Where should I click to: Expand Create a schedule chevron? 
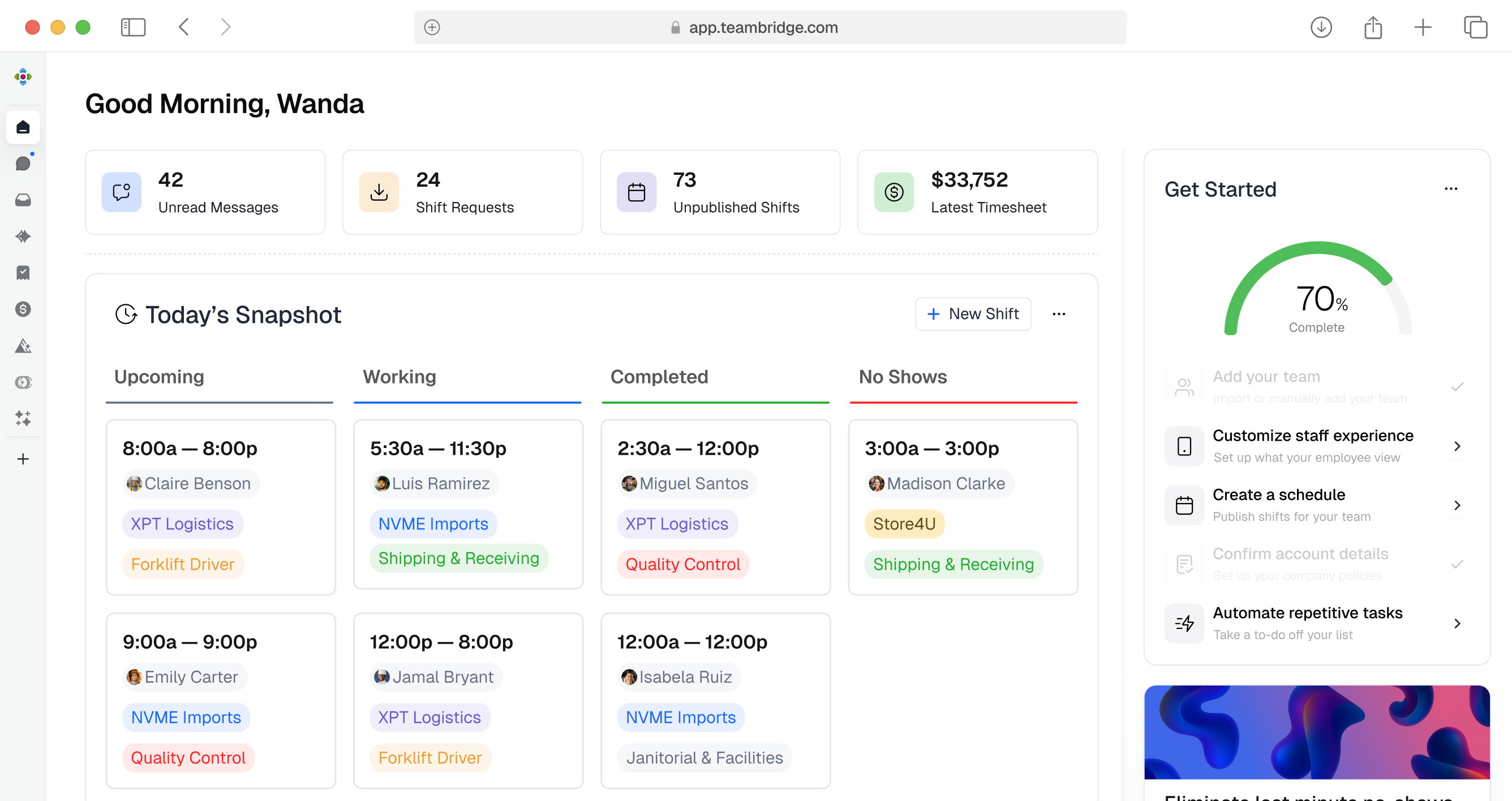(1457, 506)
